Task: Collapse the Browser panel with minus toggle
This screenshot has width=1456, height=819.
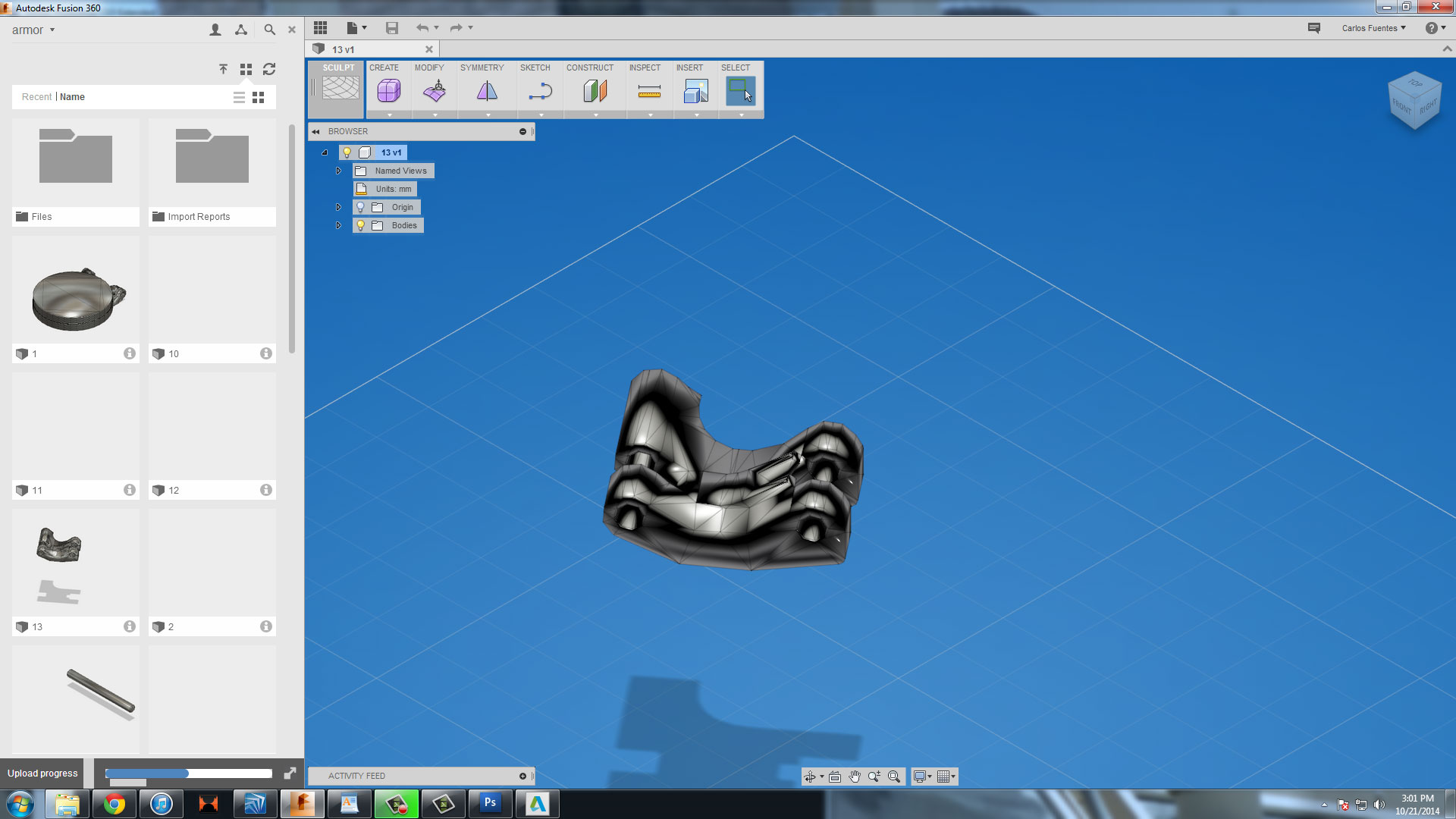Action: [x=522, y=132]
